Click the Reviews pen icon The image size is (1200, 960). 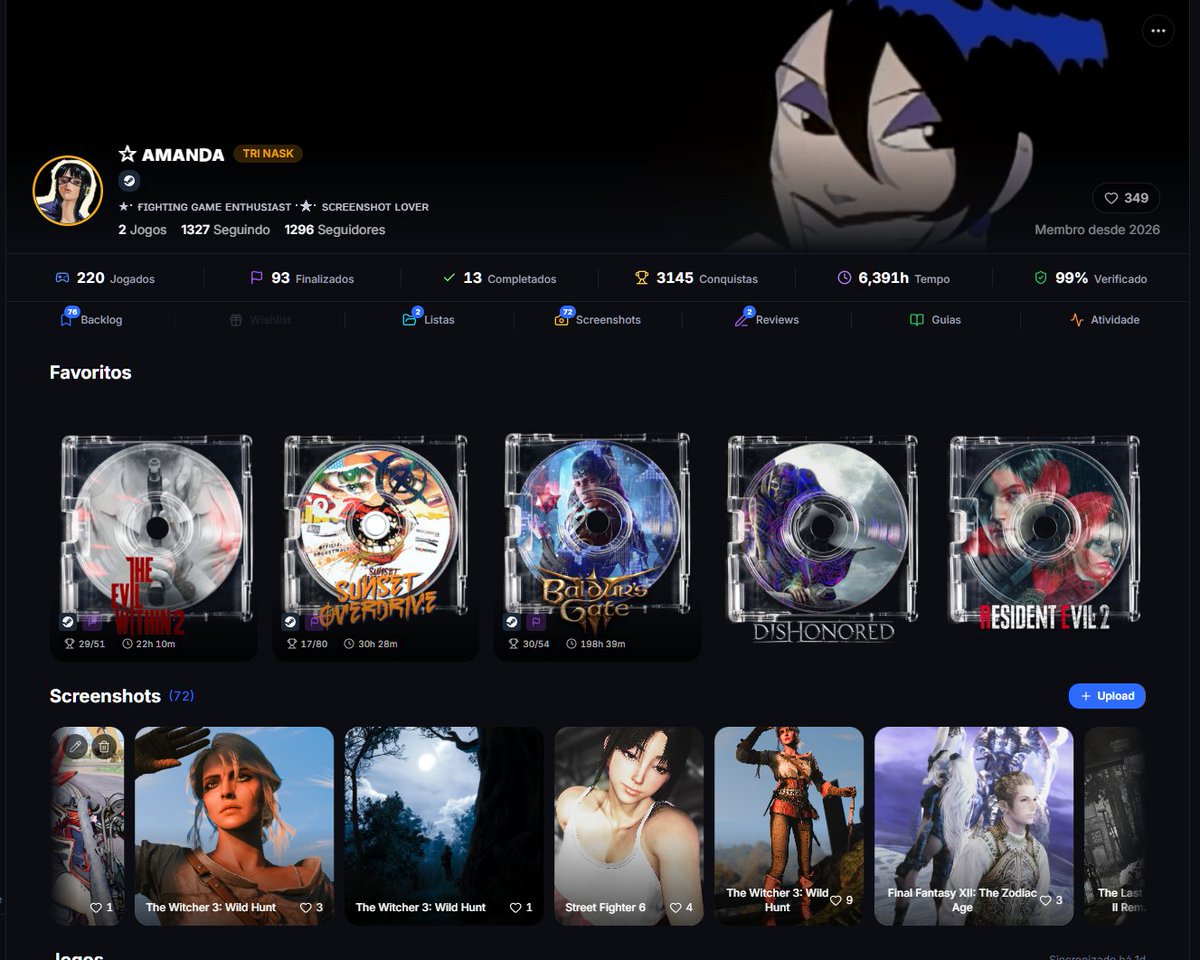pos(741,320)
